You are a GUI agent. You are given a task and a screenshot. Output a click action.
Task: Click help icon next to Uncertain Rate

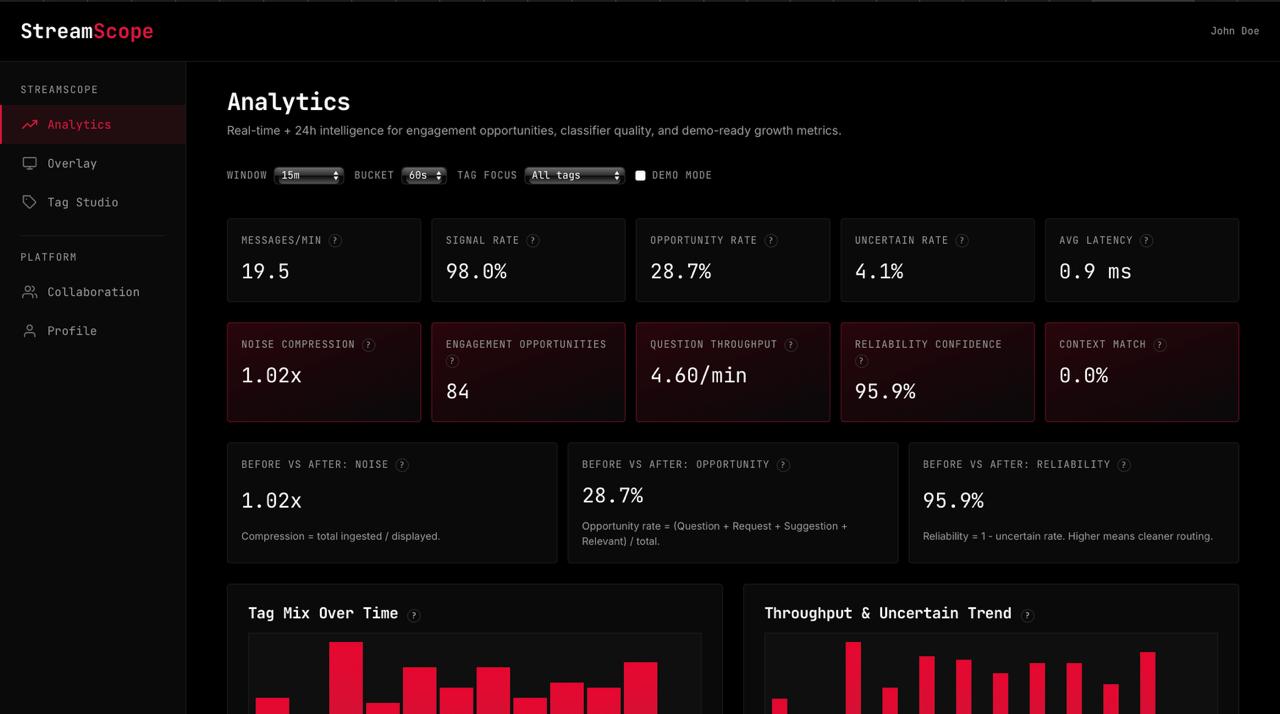pos(962,241)
